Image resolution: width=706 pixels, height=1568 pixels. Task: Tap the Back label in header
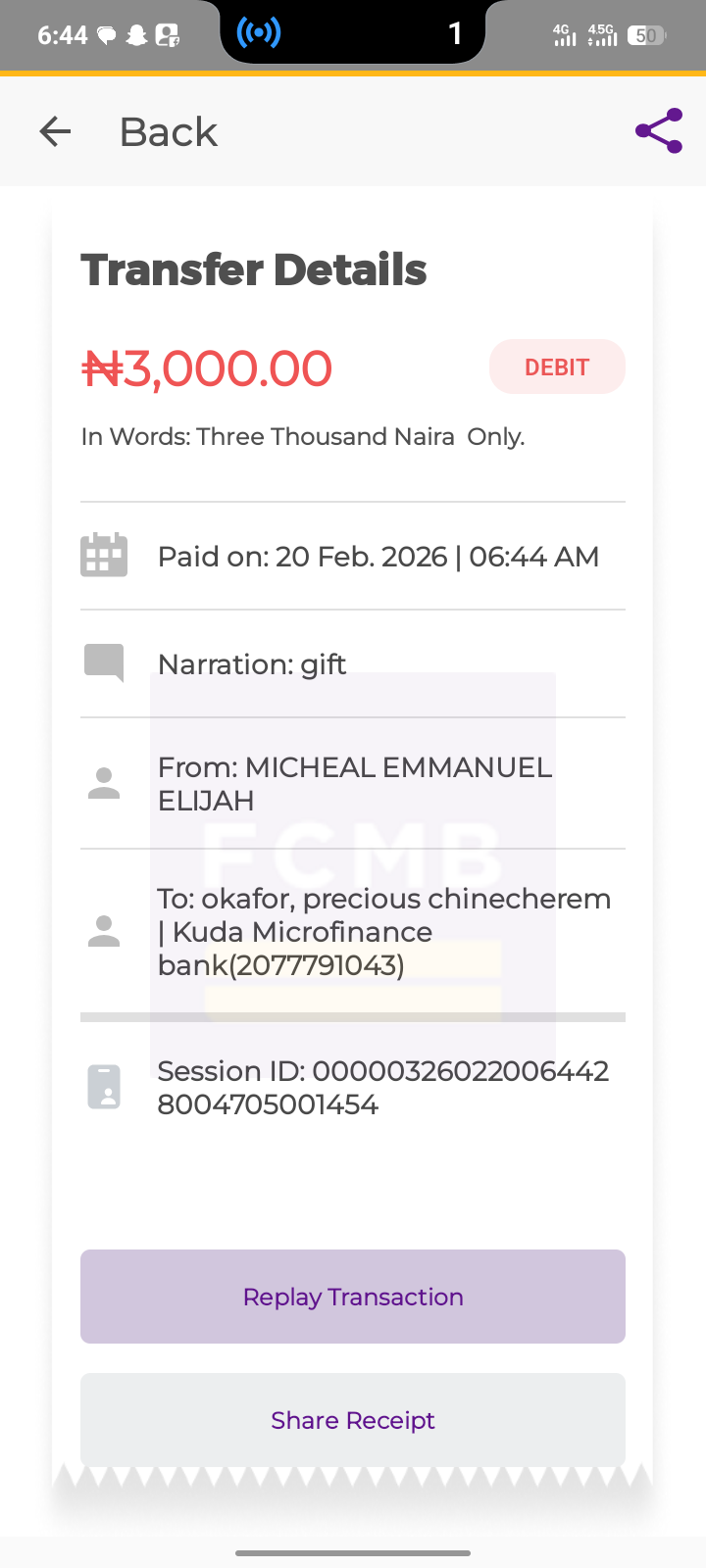click(169, 132)
